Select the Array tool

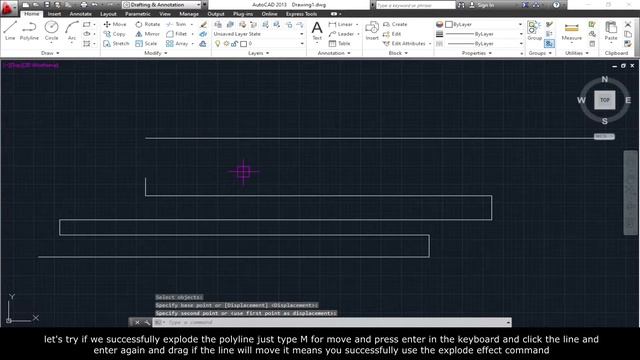177,43
